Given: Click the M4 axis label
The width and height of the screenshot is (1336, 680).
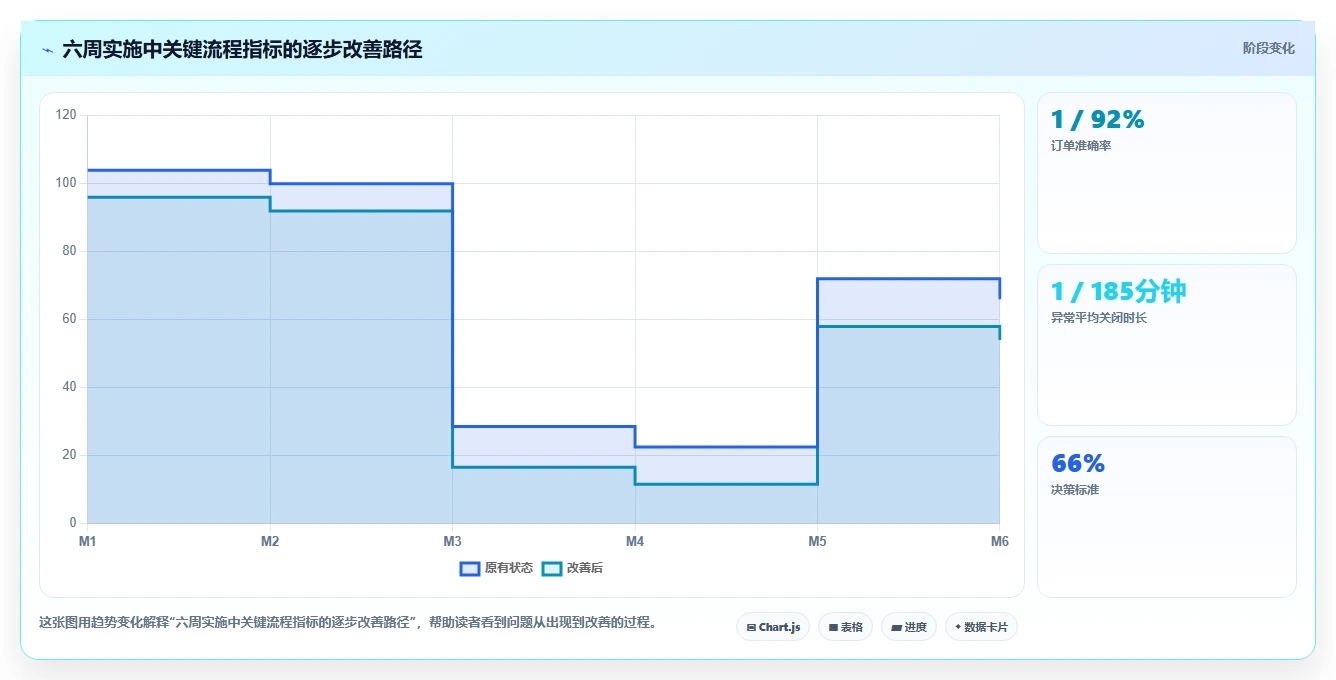Looking at the screenshot, I should click(x=635, y=541).
